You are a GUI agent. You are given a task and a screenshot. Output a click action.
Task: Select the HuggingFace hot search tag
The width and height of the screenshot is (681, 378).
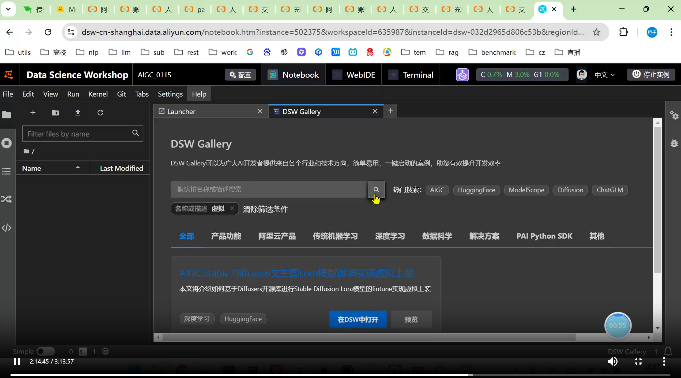476,190
